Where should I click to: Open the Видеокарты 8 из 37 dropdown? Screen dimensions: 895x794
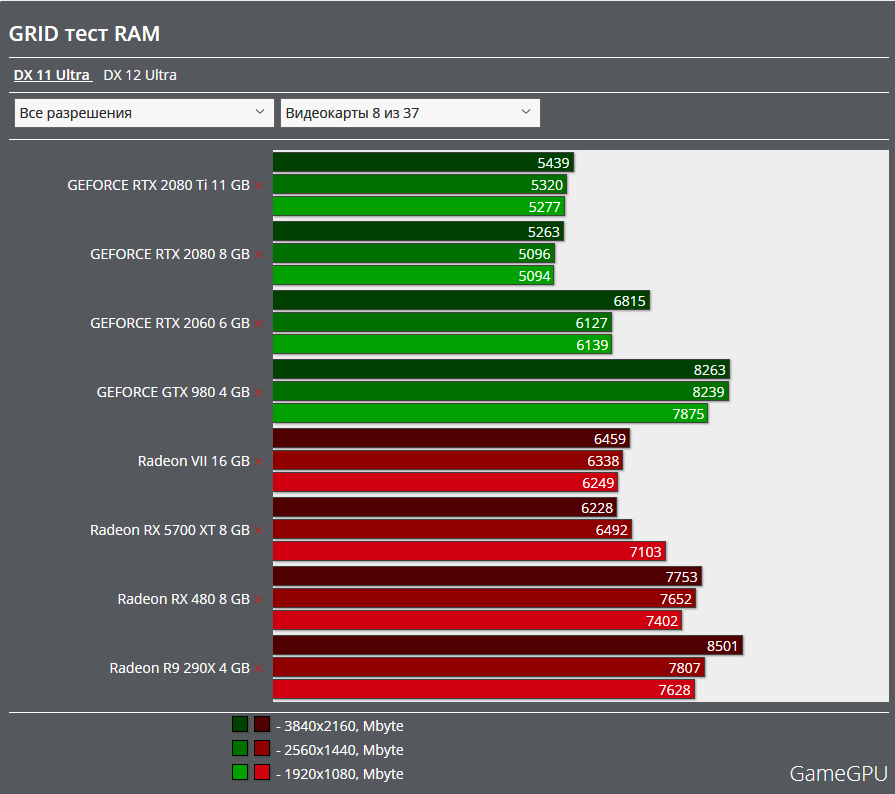[x=410, y=113]
